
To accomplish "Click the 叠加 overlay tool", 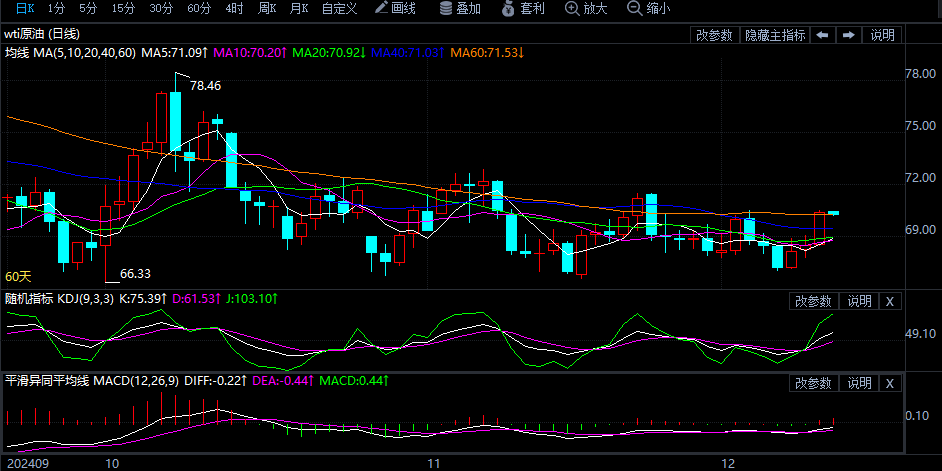I will 460,9.
